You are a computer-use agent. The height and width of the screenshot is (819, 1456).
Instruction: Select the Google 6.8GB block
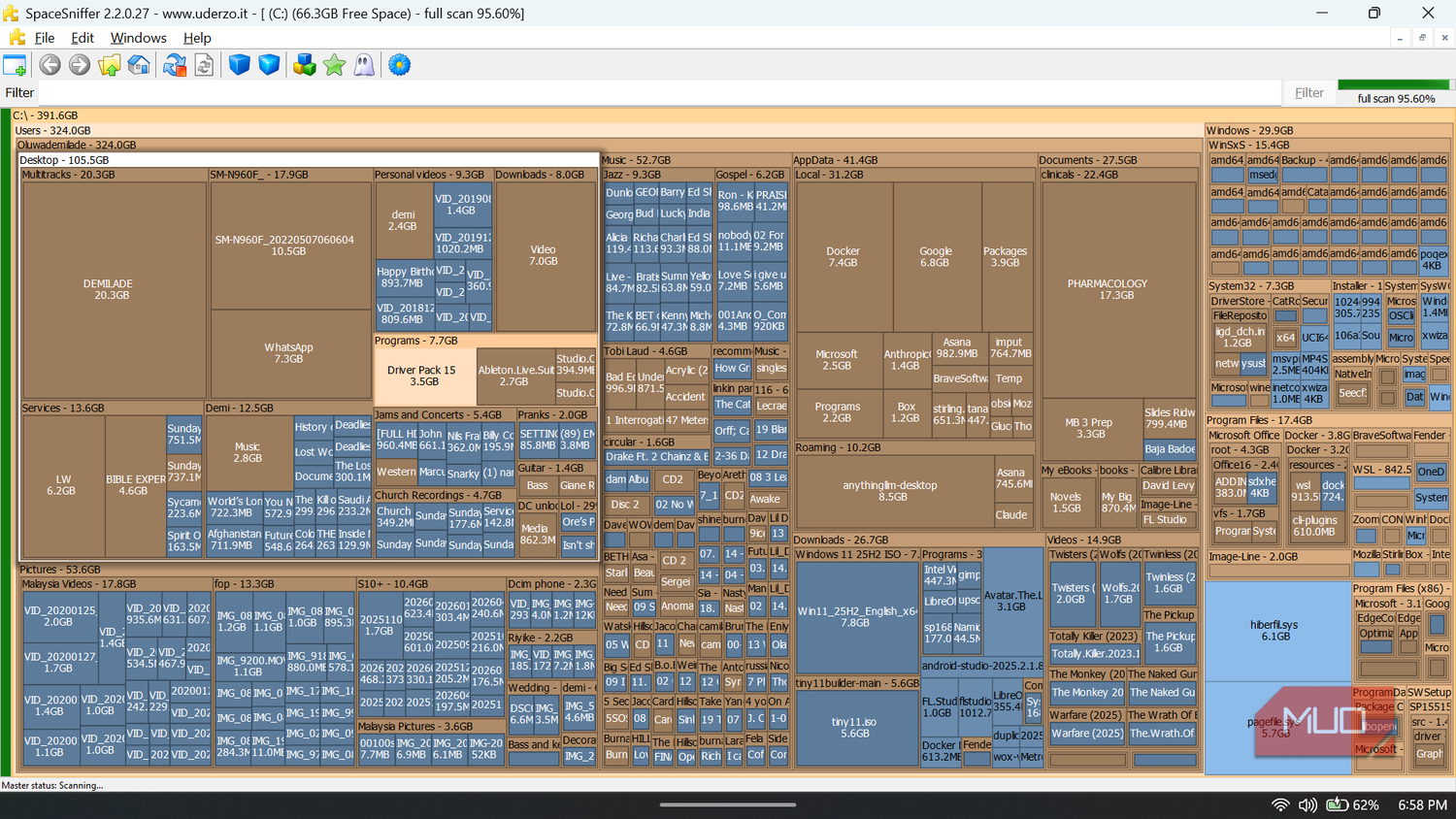(x=936, y=256)
